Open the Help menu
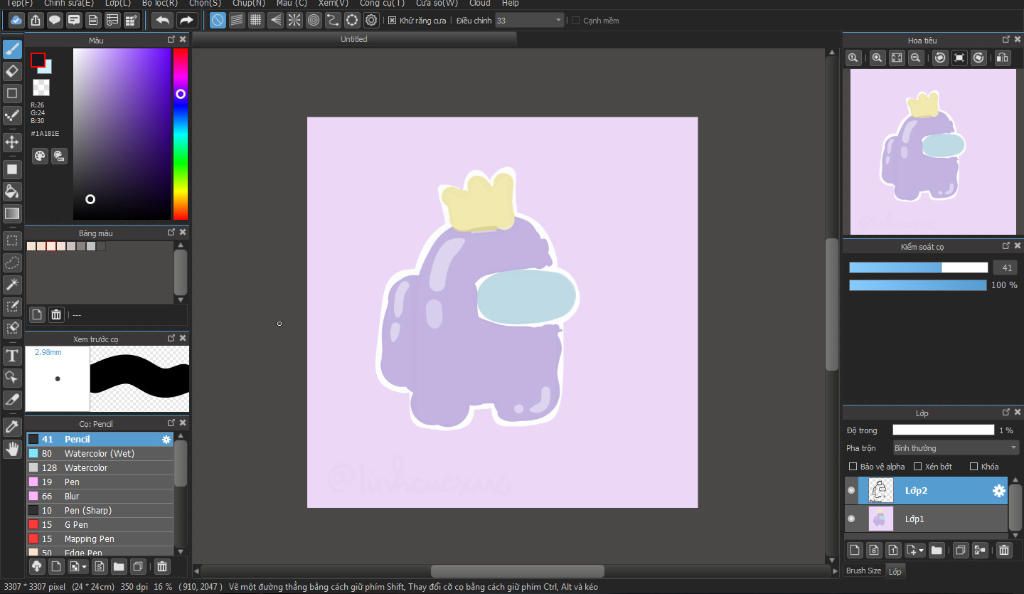Image resolution: width=1024 pixels, height=594 pixels. pos(510,3)
